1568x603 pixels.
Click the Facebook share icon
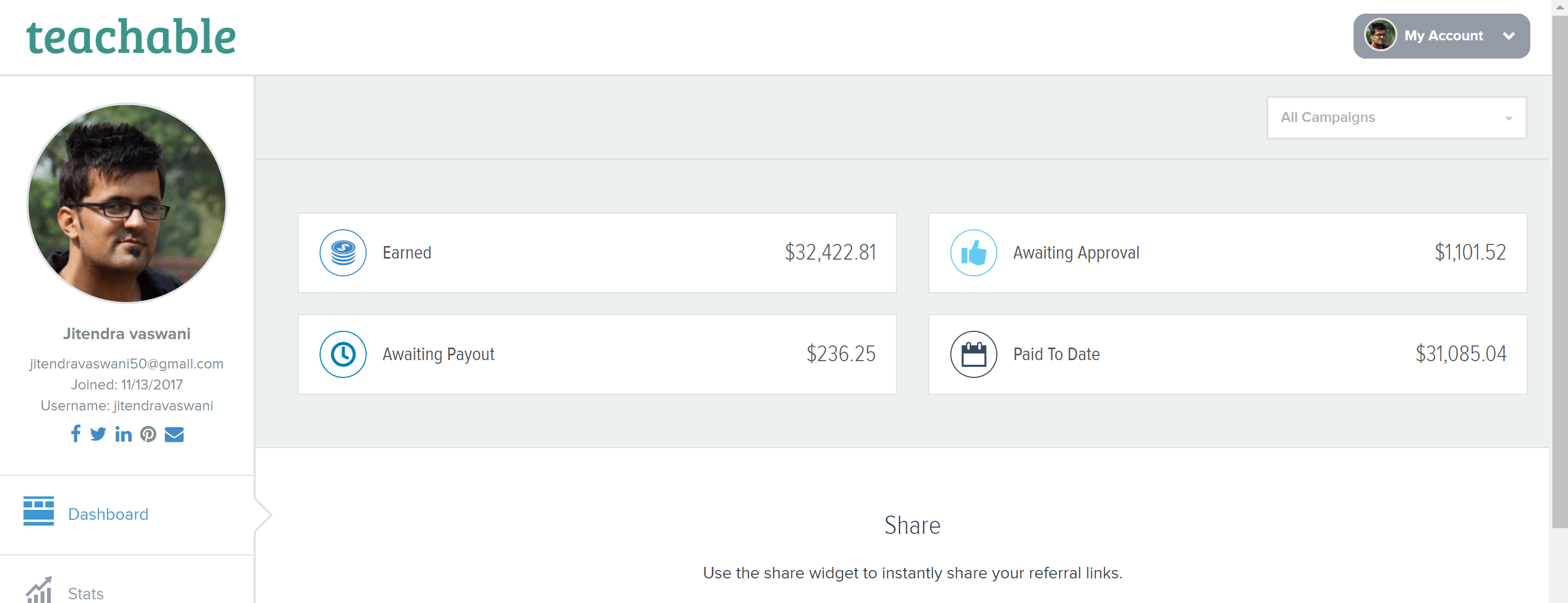tap(75, 434)
